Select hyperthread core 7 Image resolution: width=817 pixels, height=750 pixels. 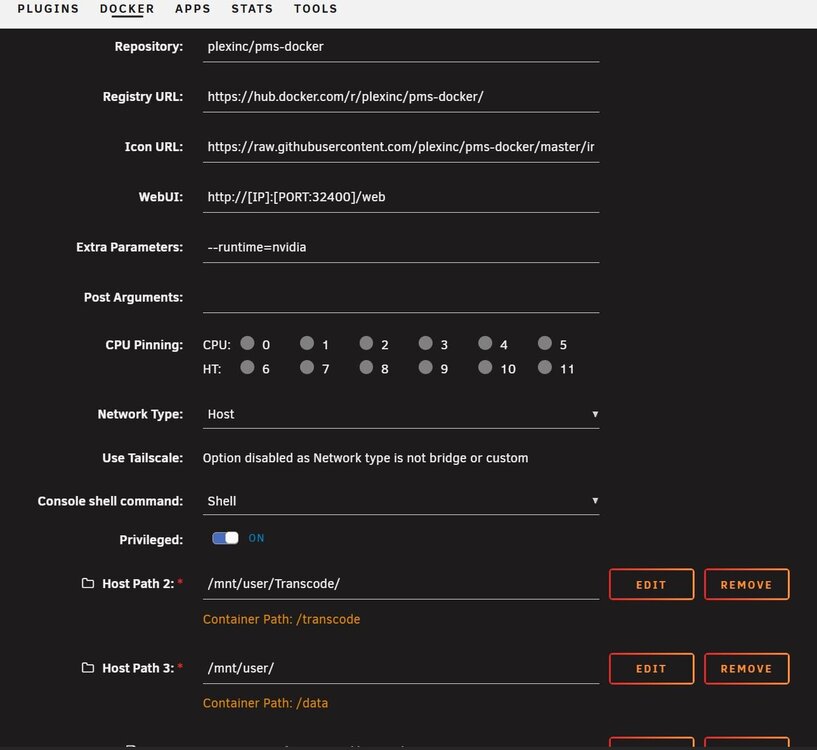click(x=307, y=367)
